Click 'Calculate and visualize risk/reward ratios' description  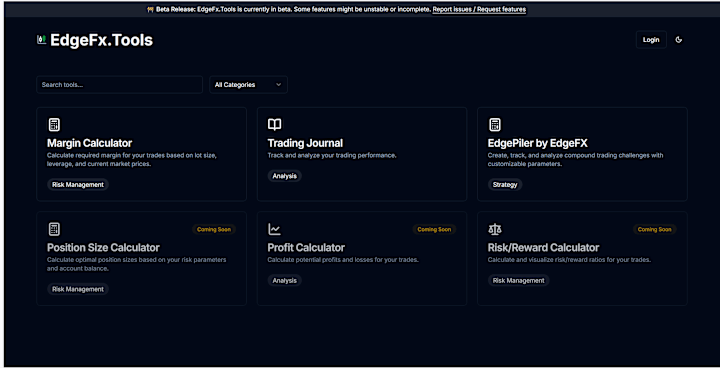point(569,260)
